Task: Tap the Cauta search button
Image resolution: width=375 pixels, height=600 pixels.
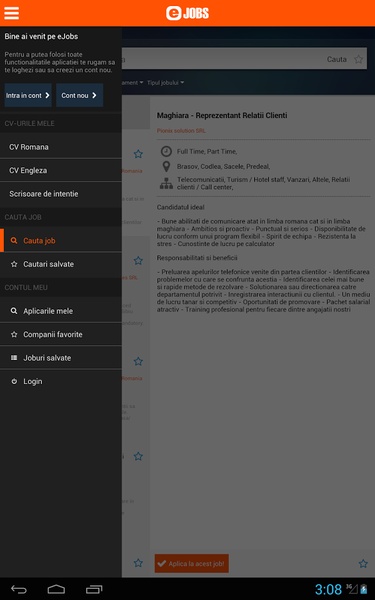Action: tap(336, 59)
